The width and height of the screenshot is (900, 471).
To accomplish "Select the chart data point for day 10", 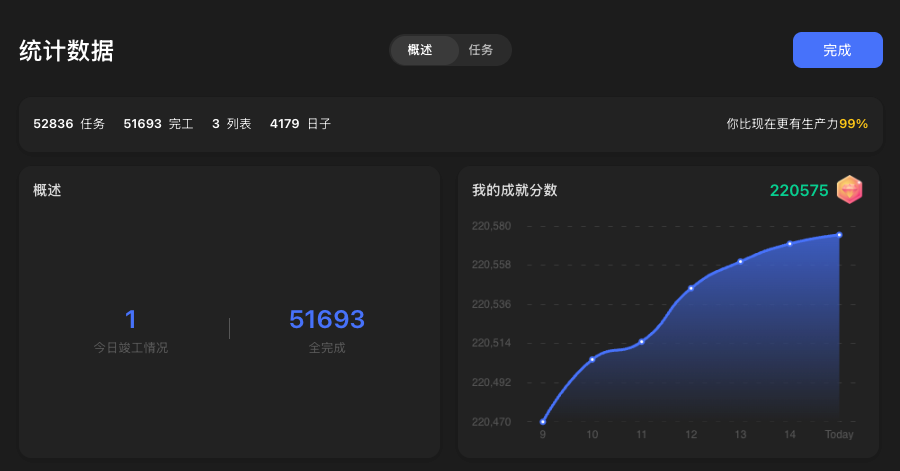I will (x=592, y=360).
